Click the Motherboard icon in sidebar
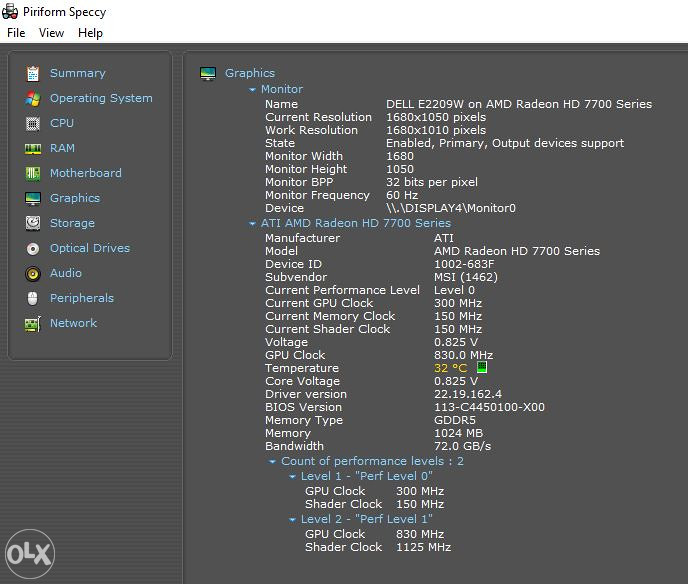 [32, 174]
